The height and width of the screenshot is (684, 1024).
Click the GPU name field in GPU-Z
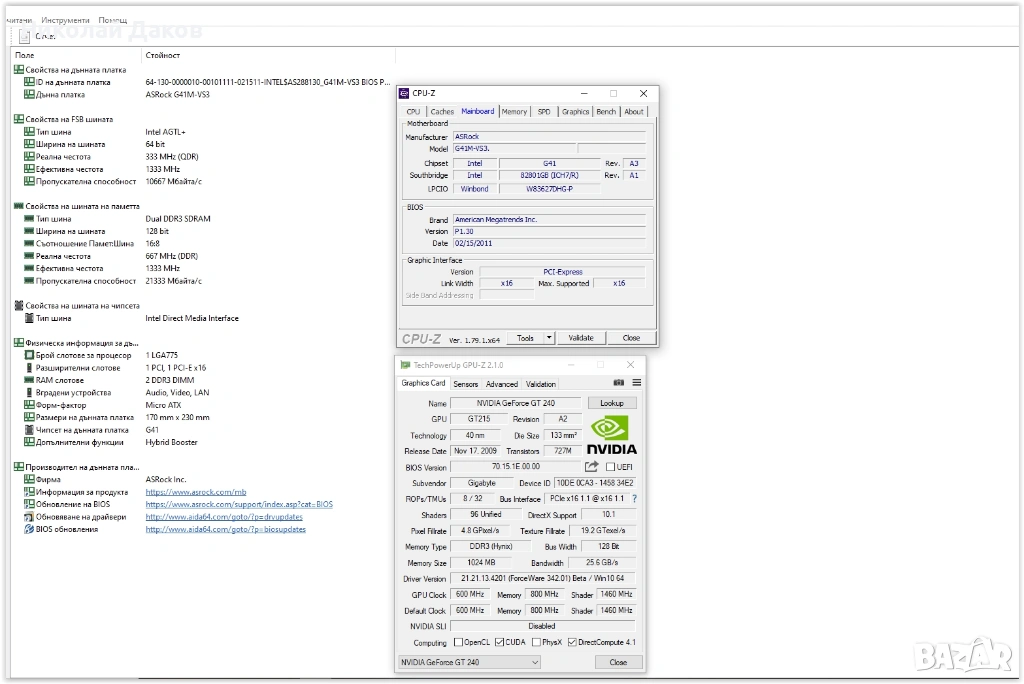[517, 403]
